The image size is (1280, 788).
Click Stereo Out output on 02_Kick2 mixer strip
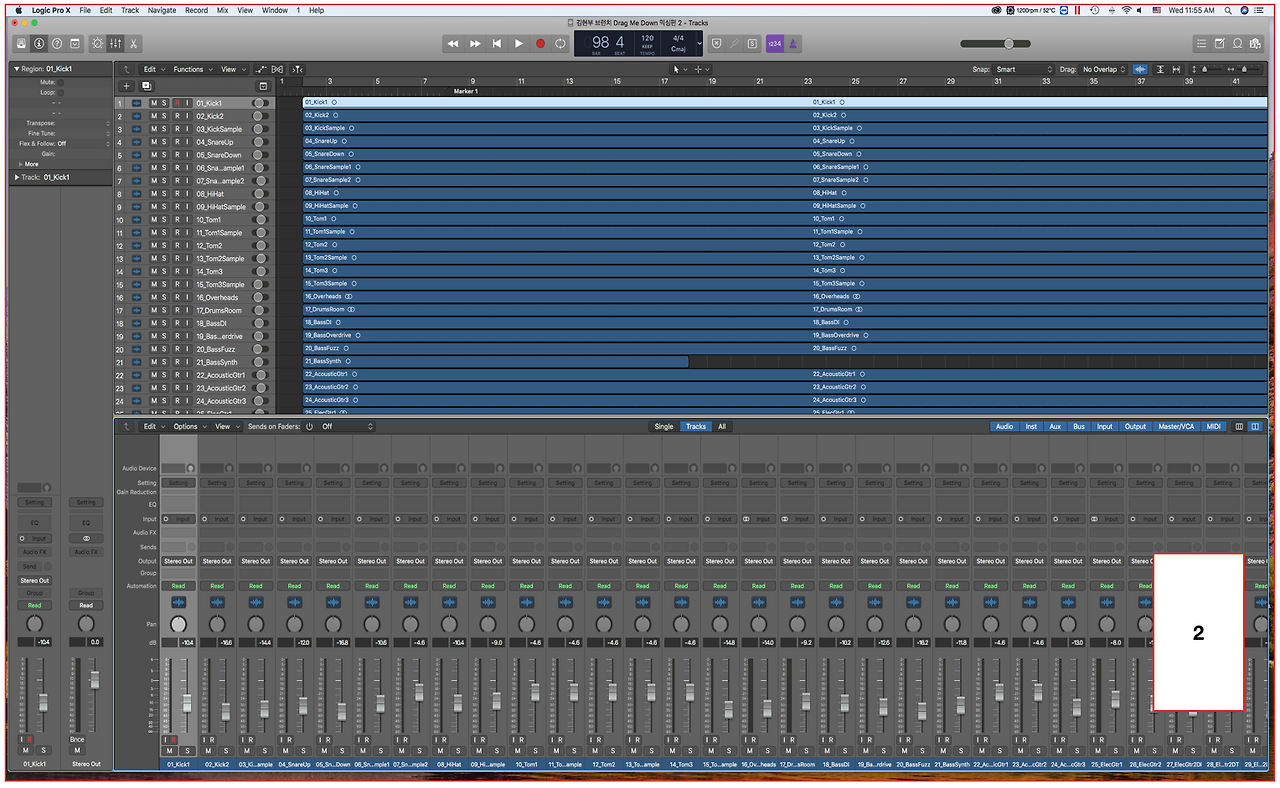click(217, 561)
